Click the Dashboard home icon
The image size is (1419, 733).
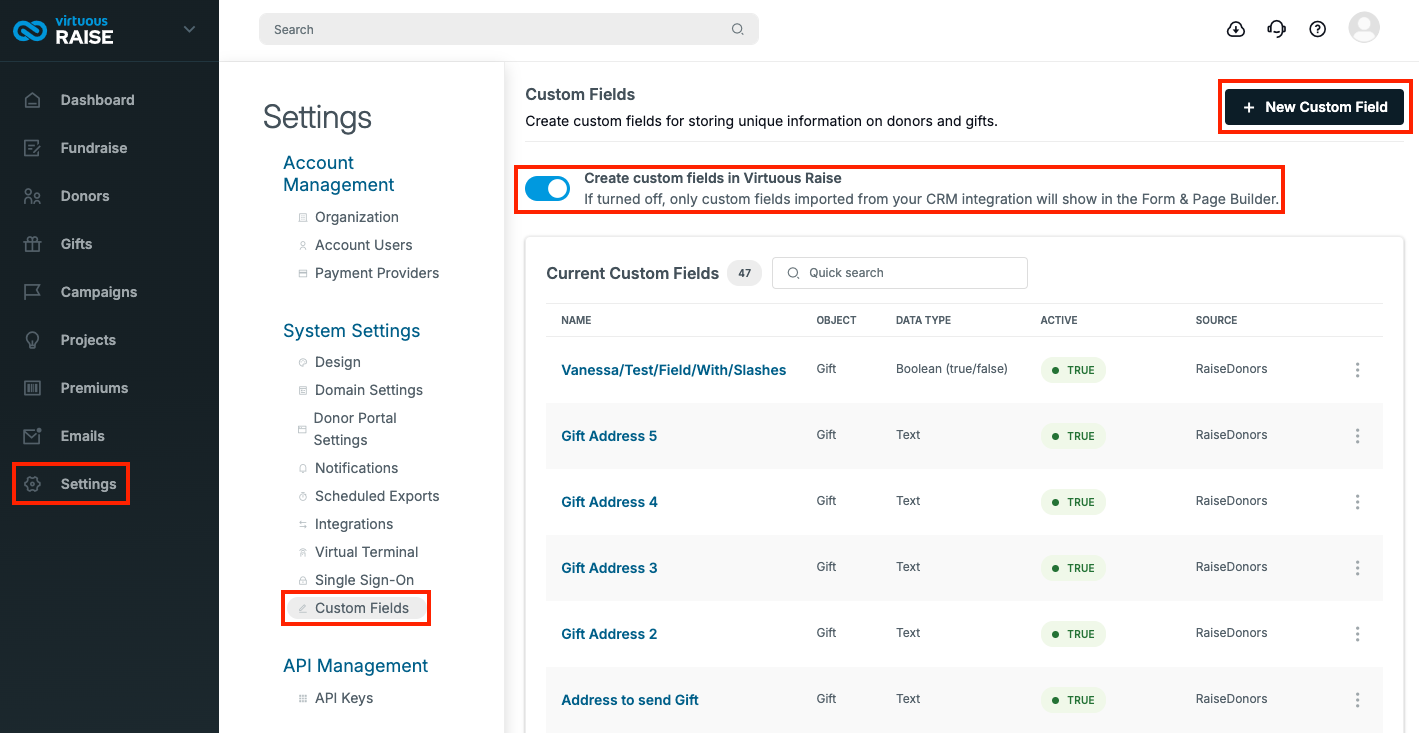33,100
